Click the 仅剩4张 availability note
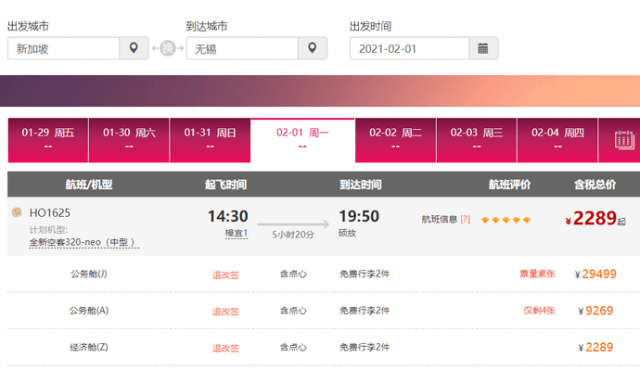 click(539, 310)
